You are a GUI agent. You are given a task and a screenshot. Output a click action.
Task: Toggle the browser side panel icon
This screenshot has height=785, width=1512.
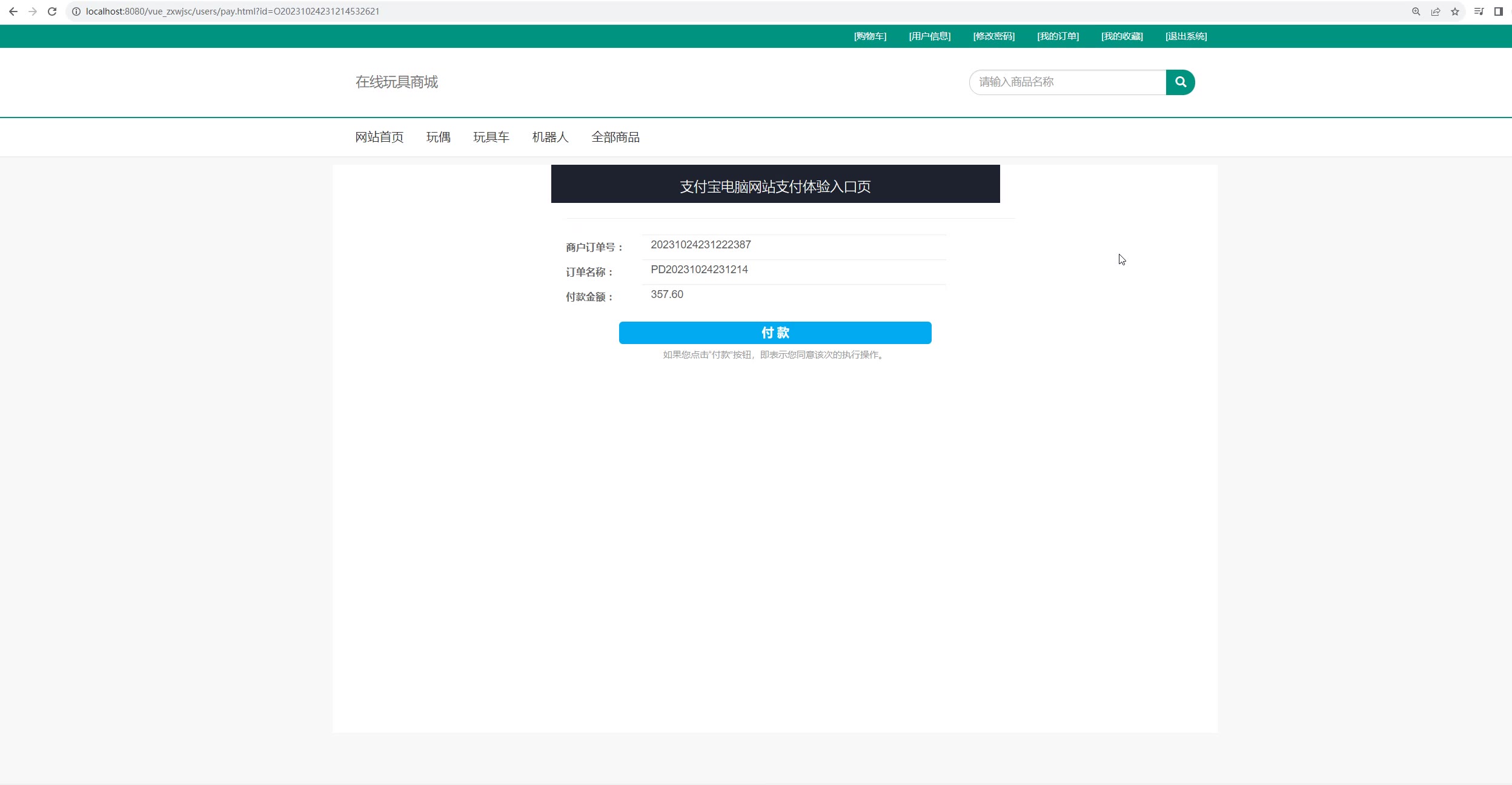pyautogui.click(x=1499, y=12)
